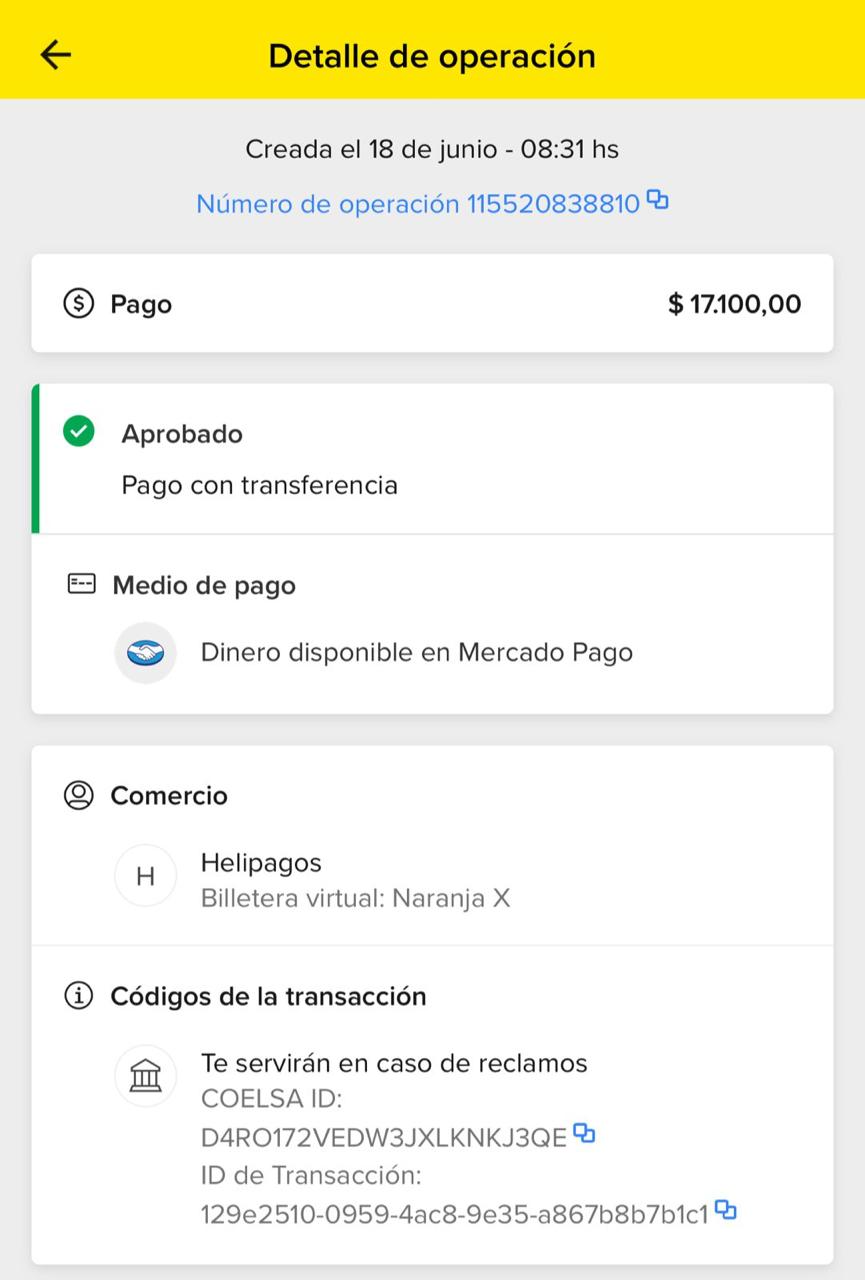Tap the Mercado Pago handshake logo
Viewport: 865px width, 1280px height.
[145, 653]
